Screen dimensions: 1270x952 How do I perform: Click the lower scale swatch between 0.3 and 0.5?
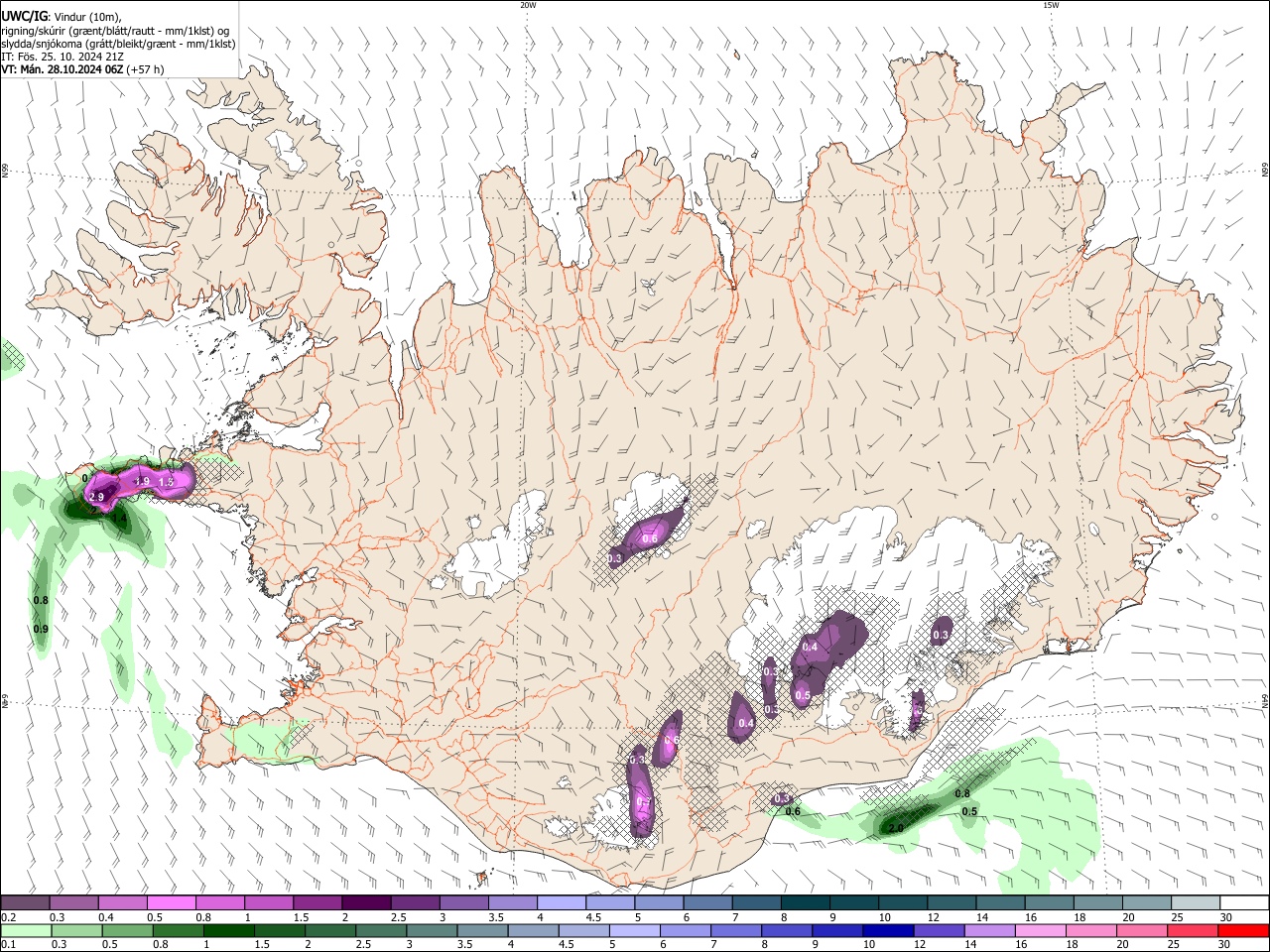click(76, 930)
